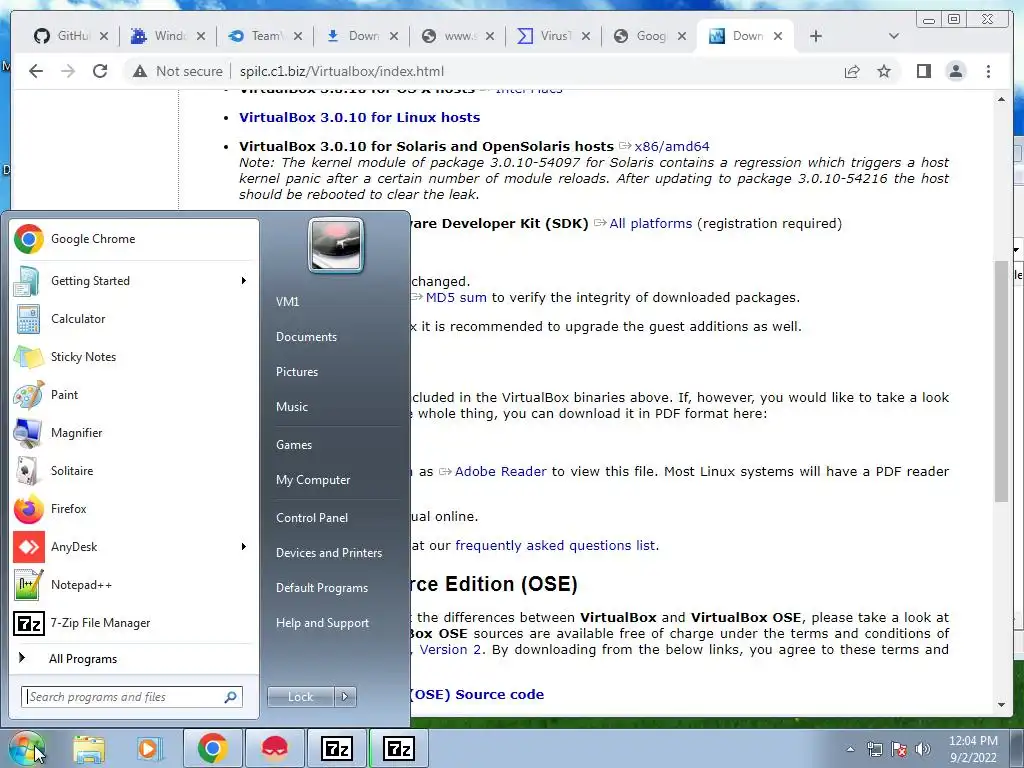Click the page's vertical scrollbar thumb
Image resolution: width=1024 pixels, height=768 pixels.
[x=1001, y=381]
